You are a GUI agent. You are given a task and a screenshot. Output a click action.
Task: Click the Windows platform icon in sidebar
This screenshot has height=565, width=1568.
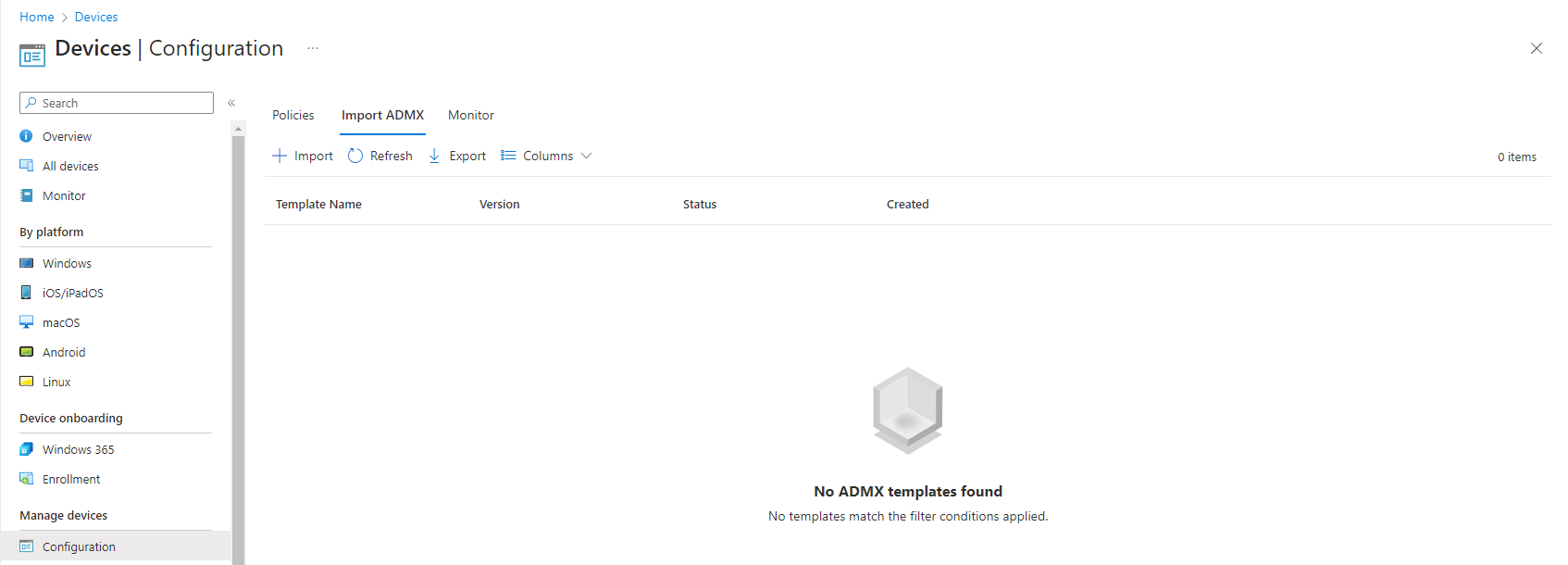pos(27,263)
